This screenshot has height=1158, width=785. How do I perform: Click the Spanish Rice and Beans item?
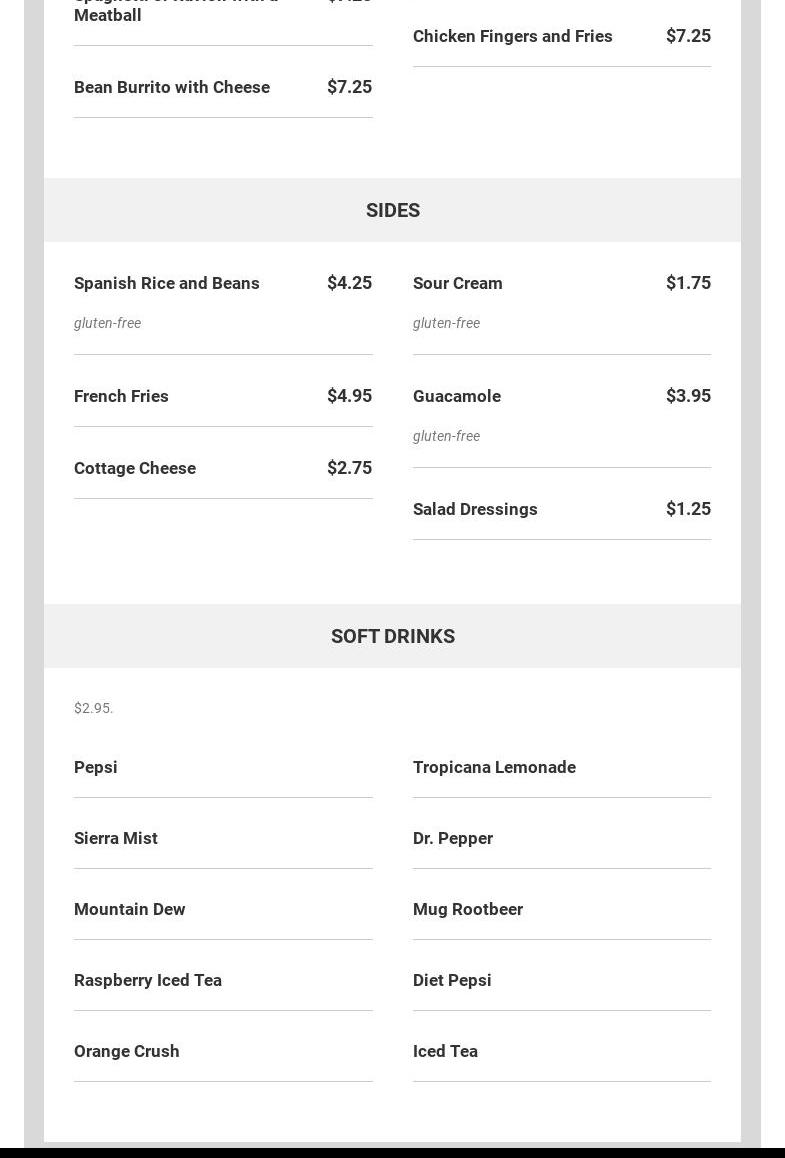coord(167,283)
